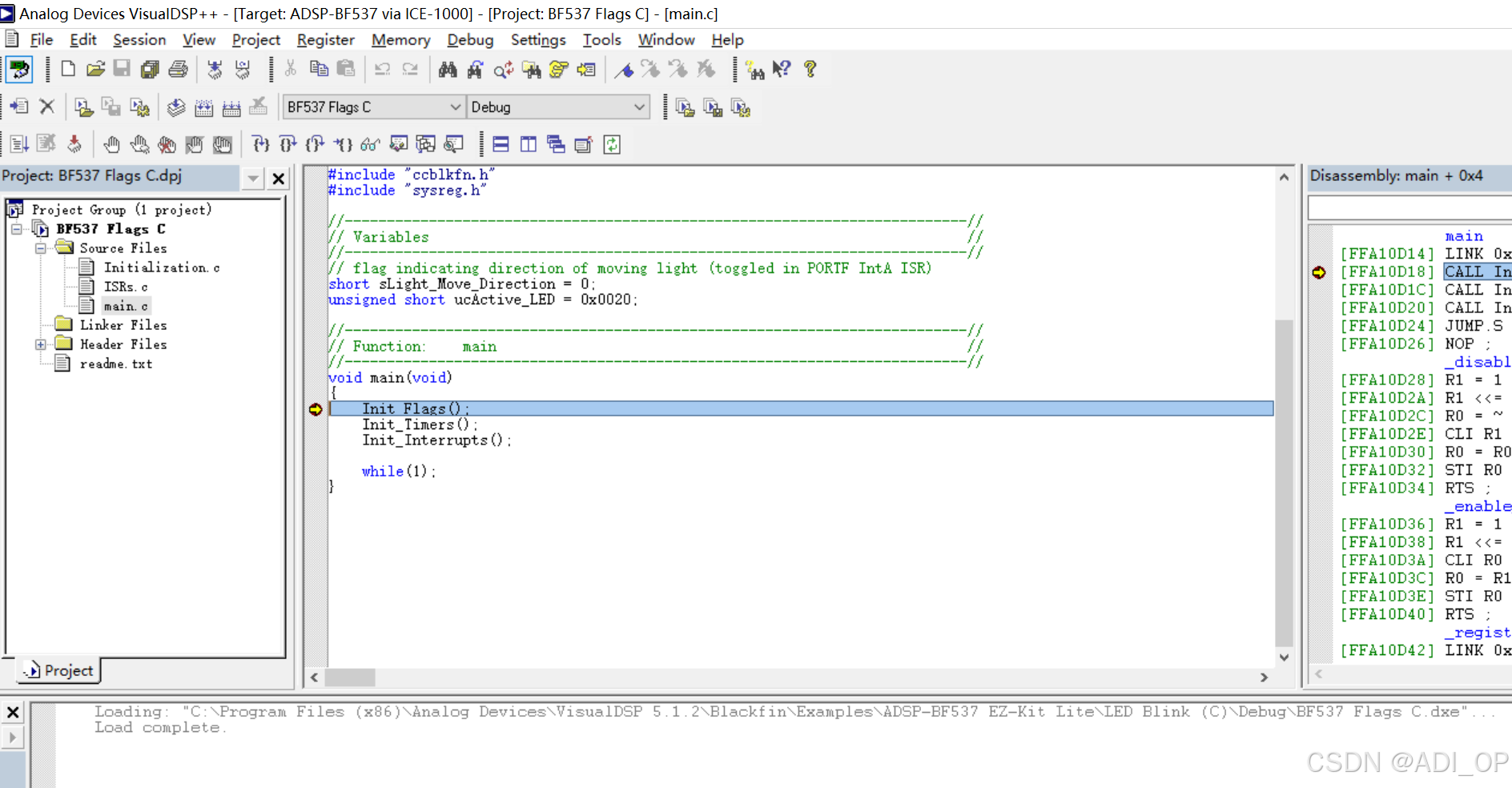Close the Project pane with X
The image size is (1512, 788).
point(278,179)
